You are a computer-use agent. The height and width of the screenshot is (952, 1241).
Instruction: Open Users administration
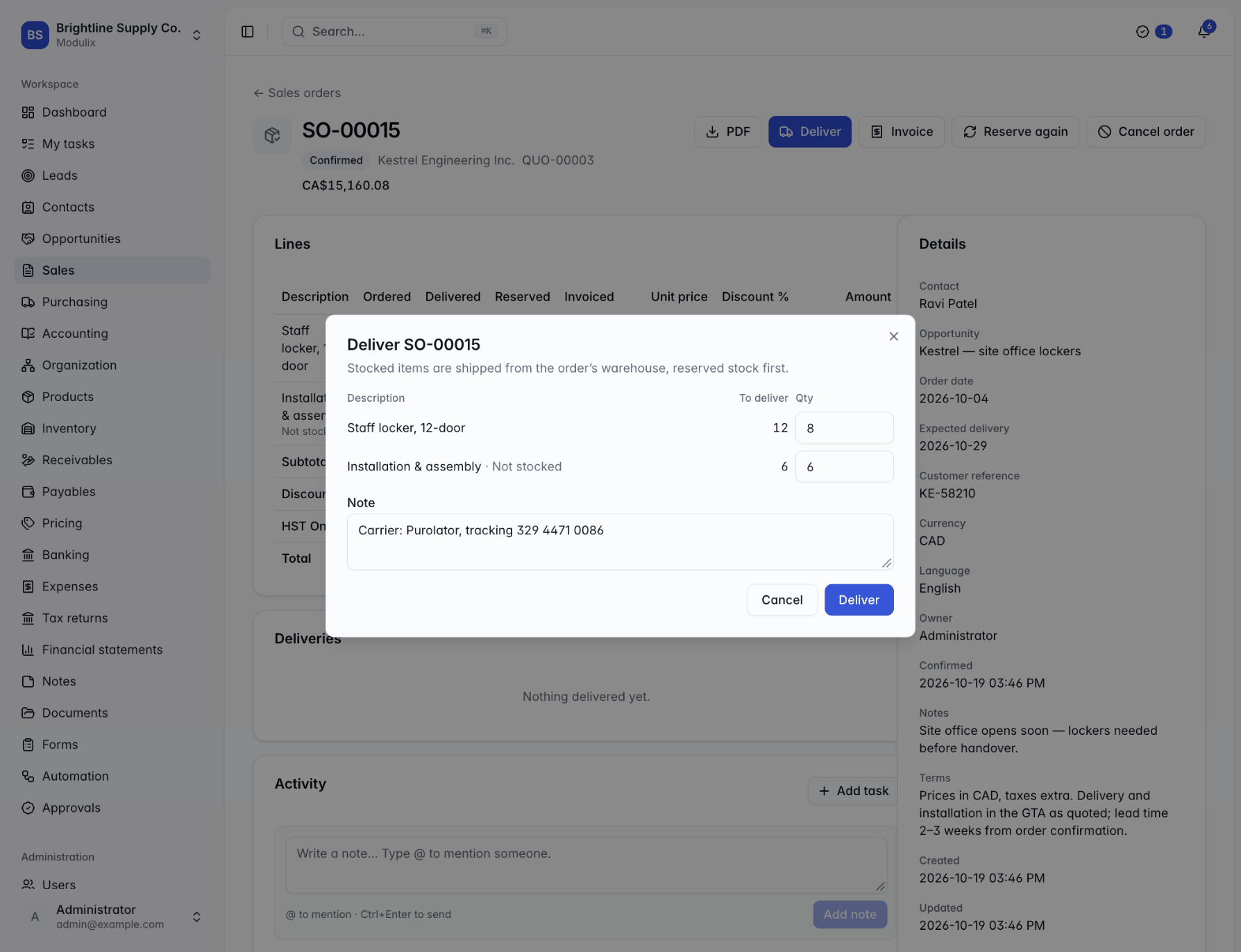(112, 884)
